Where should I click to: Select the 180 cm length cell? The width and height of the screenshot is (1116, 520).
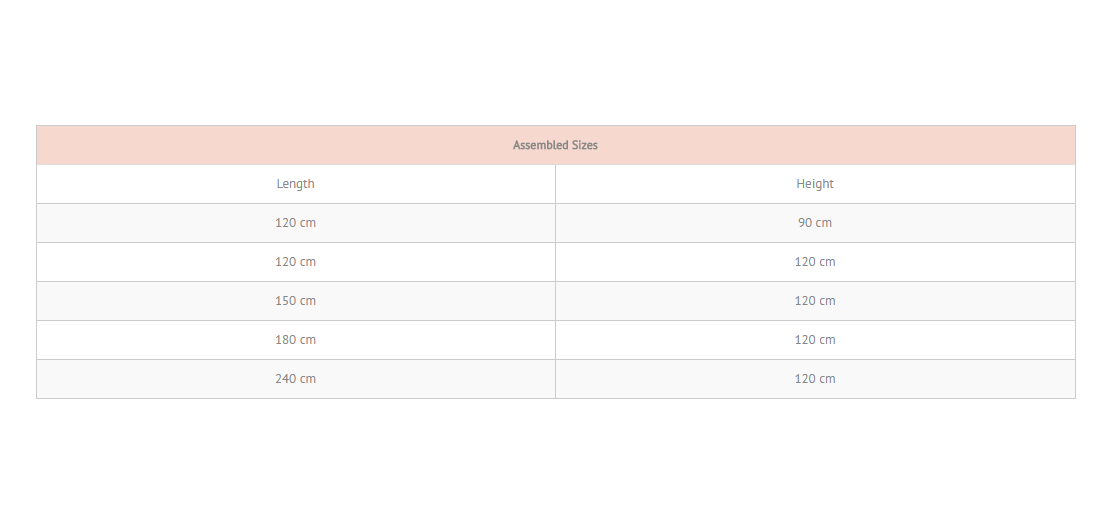coord(295,340)
